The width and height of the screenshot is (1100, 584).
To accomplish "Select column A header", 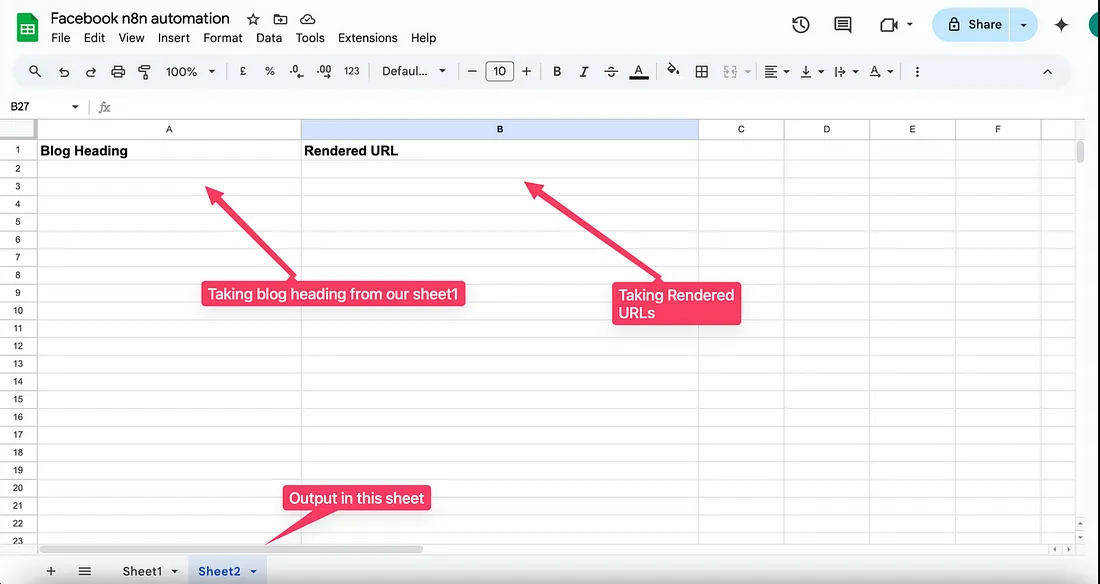I will click(x=169, y=129).
